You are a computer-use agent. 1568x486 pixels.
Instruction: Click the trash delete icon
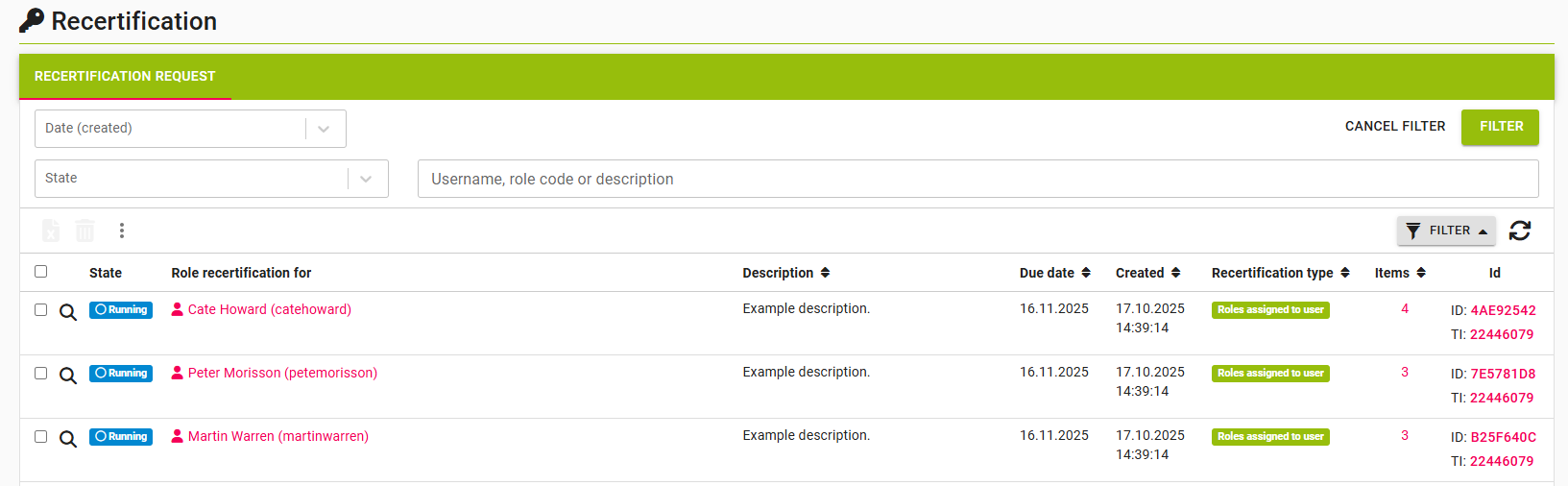(85, 231)
